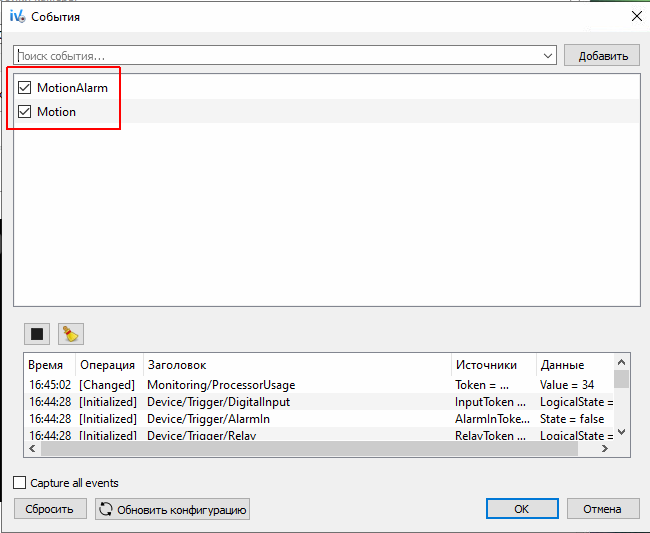Click the Добавить button

pyautogui.click(x=602, y=56)
